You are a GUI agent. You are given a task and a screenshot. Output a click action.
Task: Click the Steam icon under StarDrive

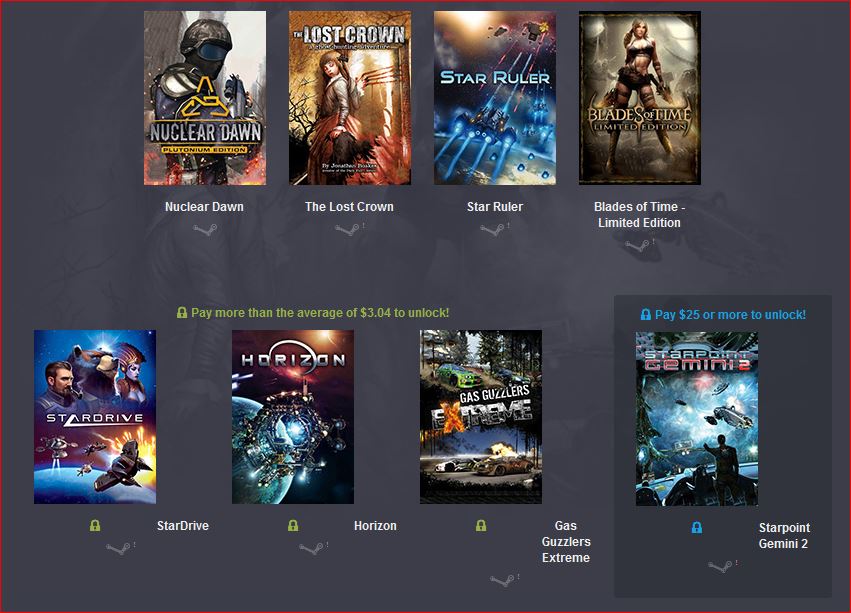118,549
